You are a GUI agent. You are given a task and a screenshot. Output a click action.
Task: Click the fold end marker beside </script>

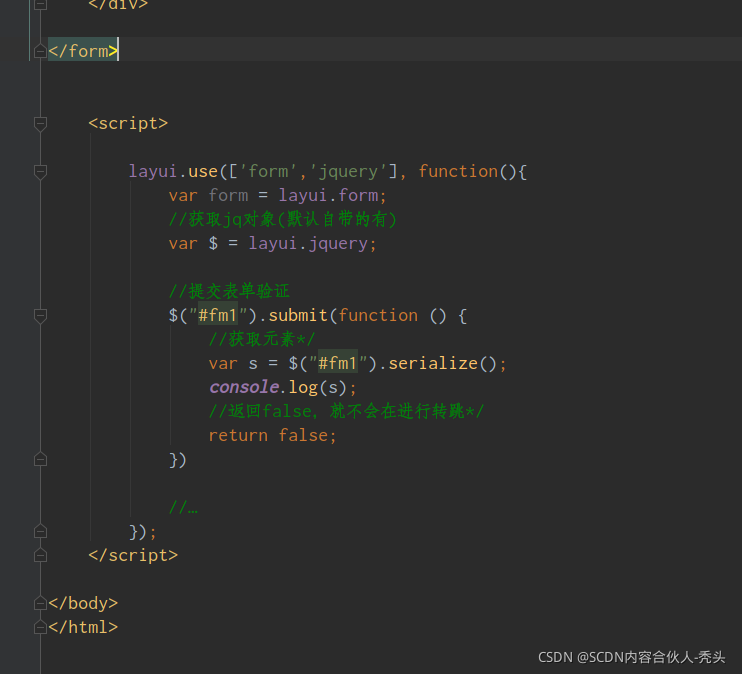[x=40, y=555]
